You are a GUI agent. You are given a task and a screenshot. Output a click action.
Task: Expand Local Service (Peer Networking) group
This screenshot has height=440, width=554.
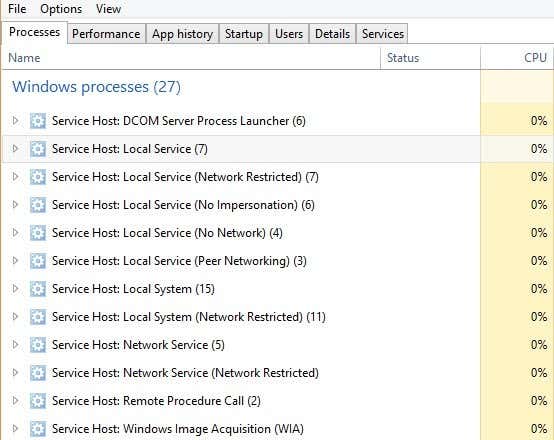pos(15,260)
